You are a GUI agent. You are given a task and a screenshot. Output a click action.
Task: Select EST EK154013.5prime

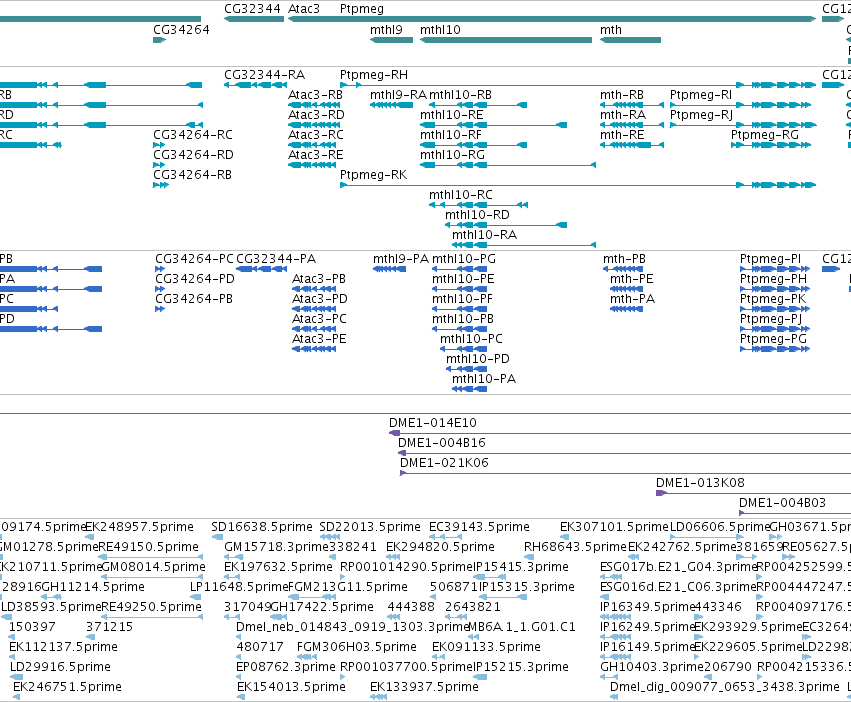pyautogui.click(x=291, y=687)
